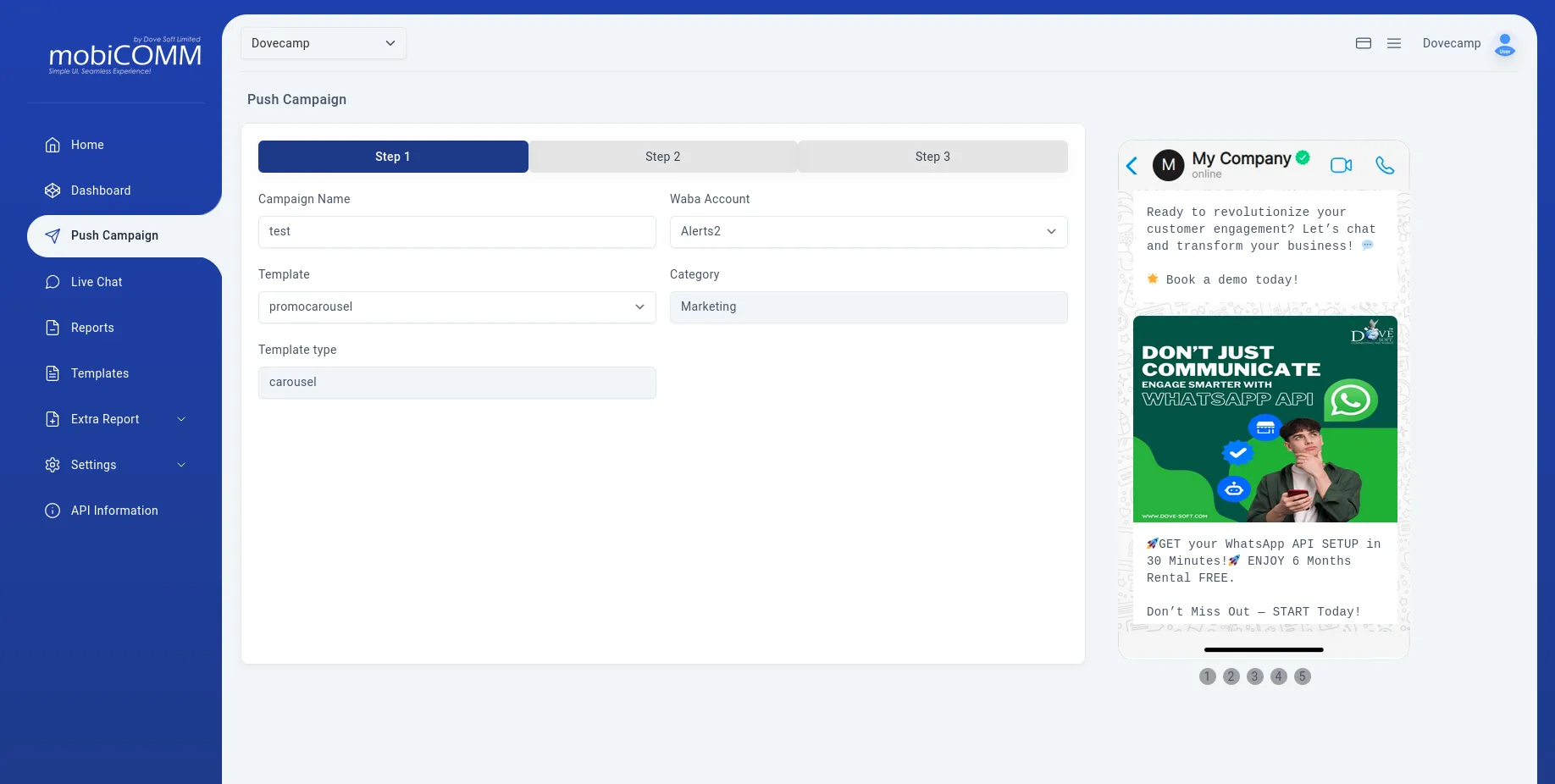Click the Dashboard icon in sidebar

(53, 190)
